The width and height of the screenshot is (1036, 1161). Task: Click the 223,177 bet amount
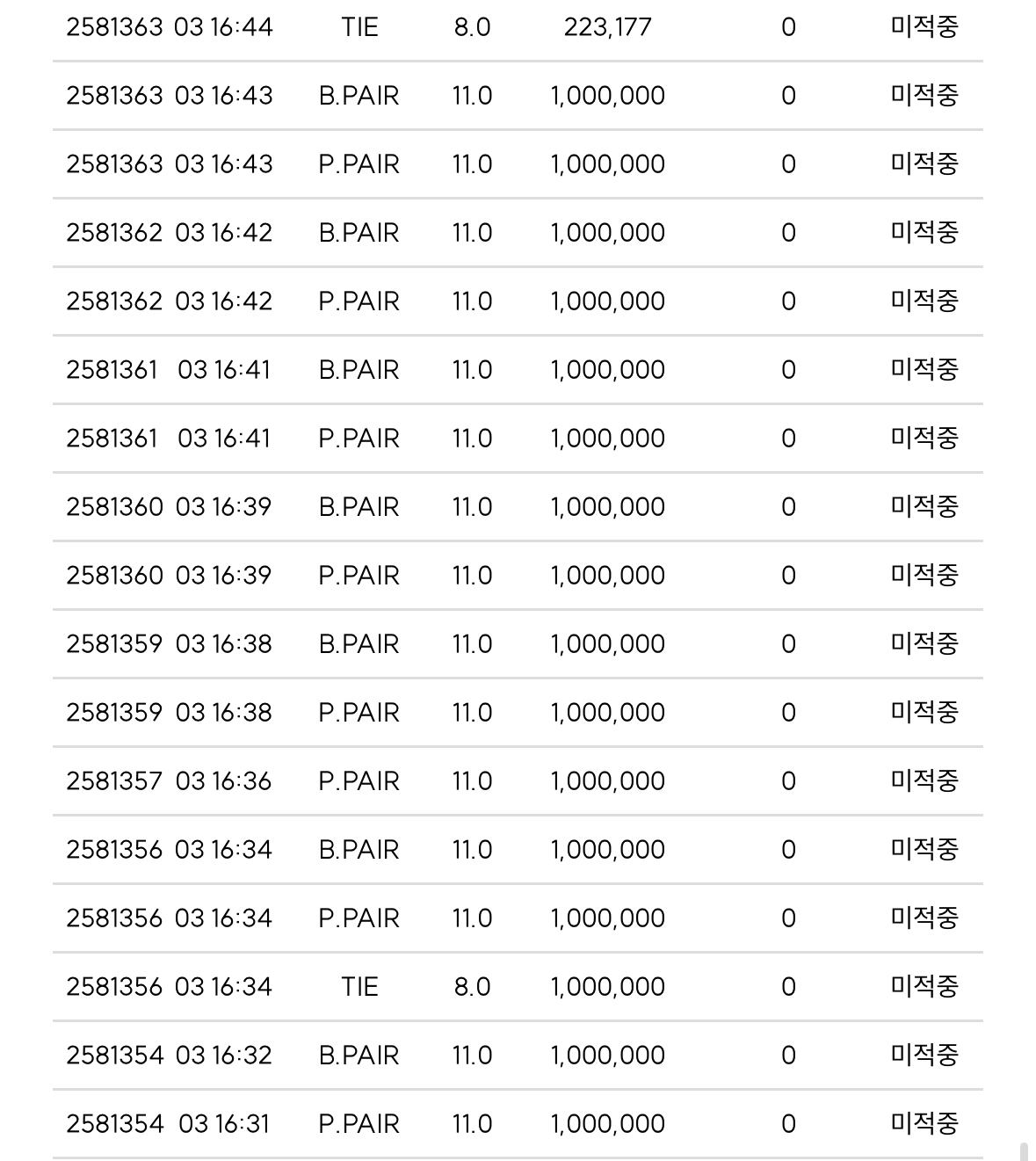607,27
